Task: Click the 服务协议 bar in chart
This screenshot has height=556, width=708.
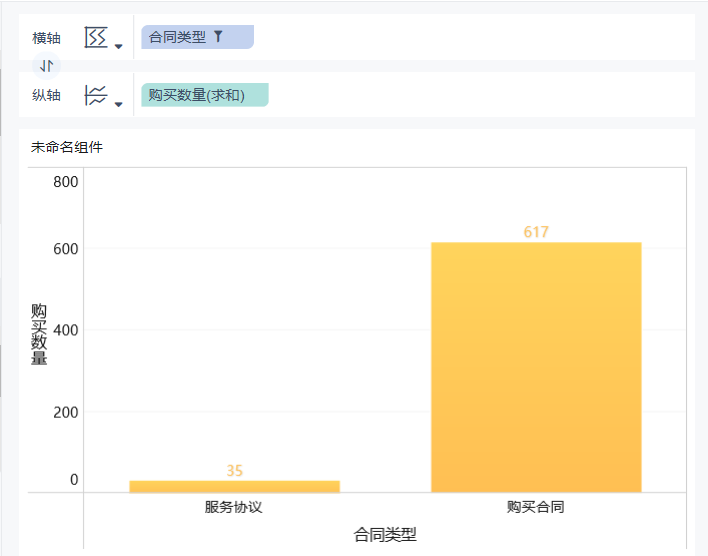Action: [234, 486]
